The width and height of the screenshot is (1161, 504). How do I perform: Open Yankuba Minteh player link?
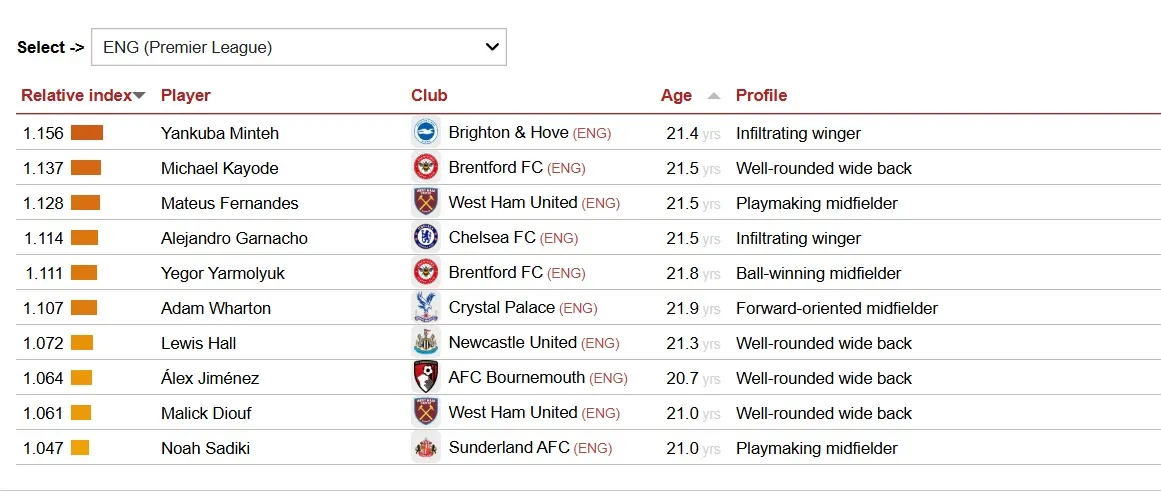pyautogui.click(x=220, y=133)
